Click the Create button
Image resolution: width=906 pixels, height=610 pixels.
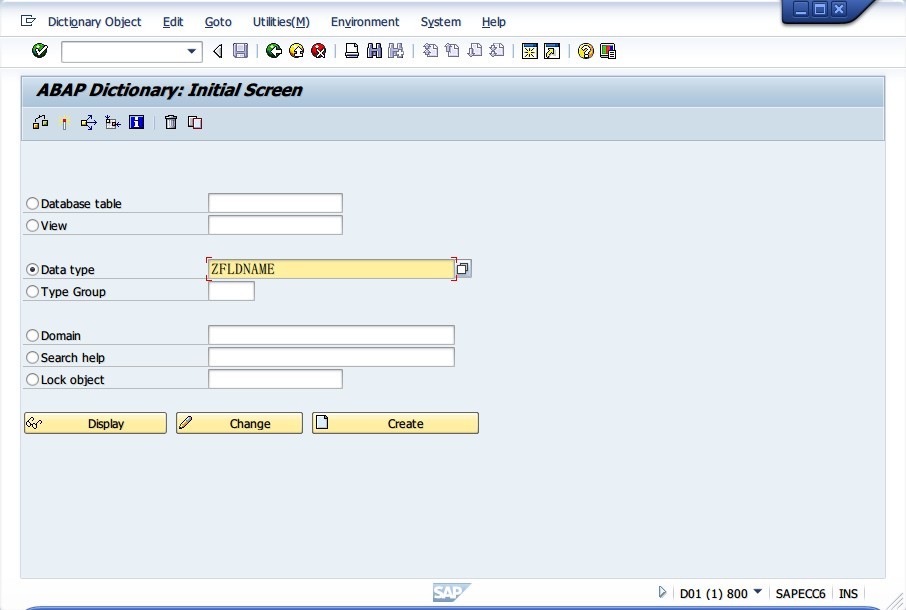click(x=395, y=423)
